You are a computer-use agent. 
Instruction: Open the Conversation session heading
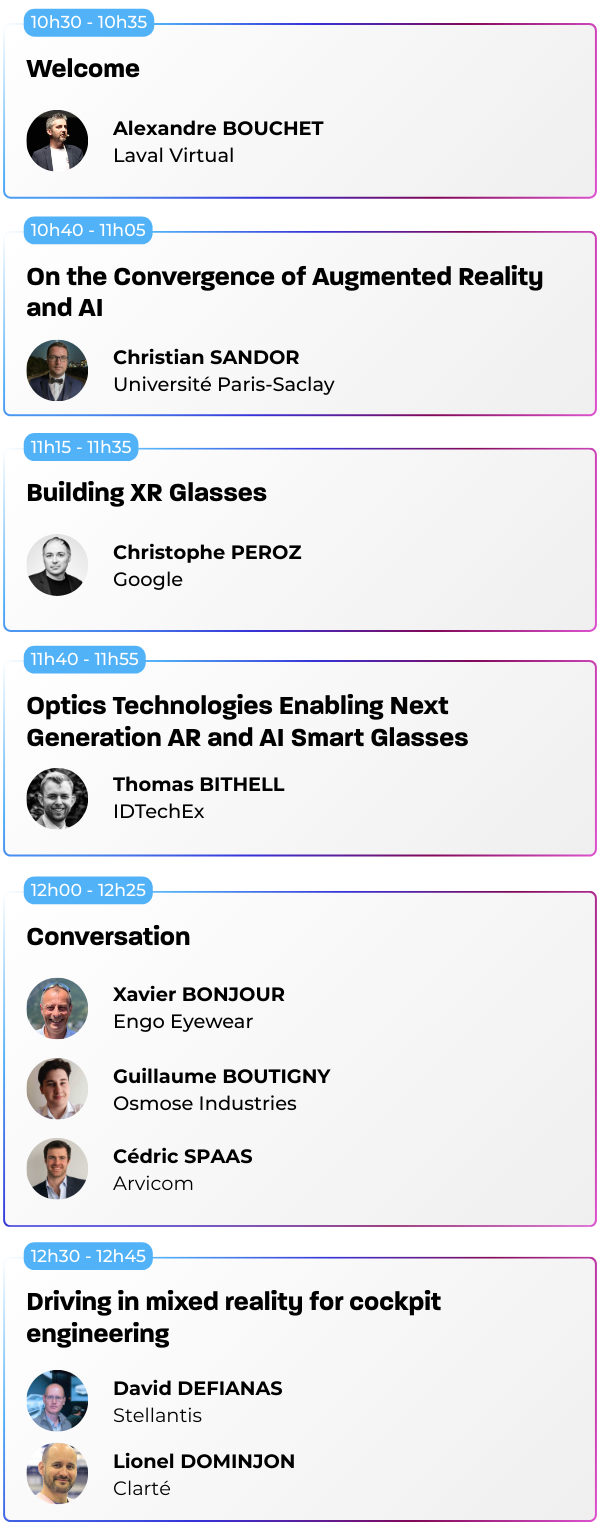(108, 936)
